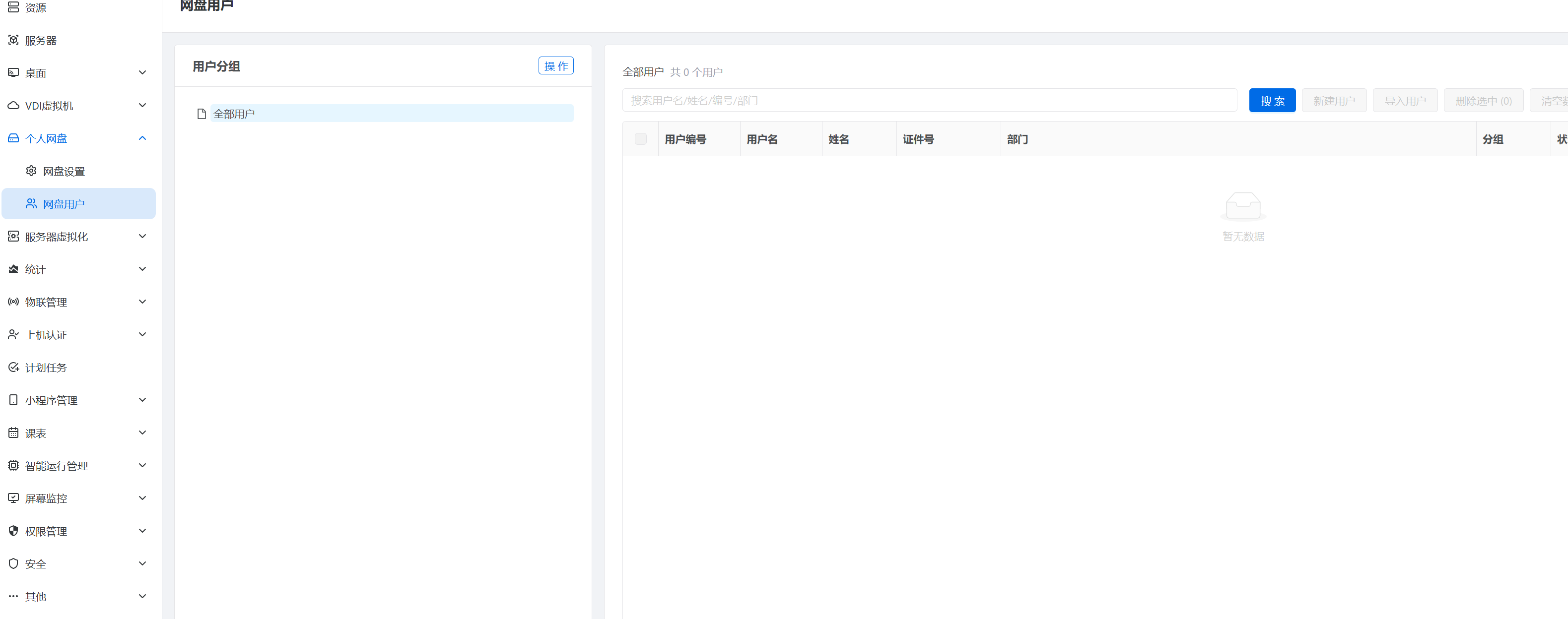Screen dimensions: 1568x619
Task: Expand the 课表 menu chevron
Action: pos(142,433)
